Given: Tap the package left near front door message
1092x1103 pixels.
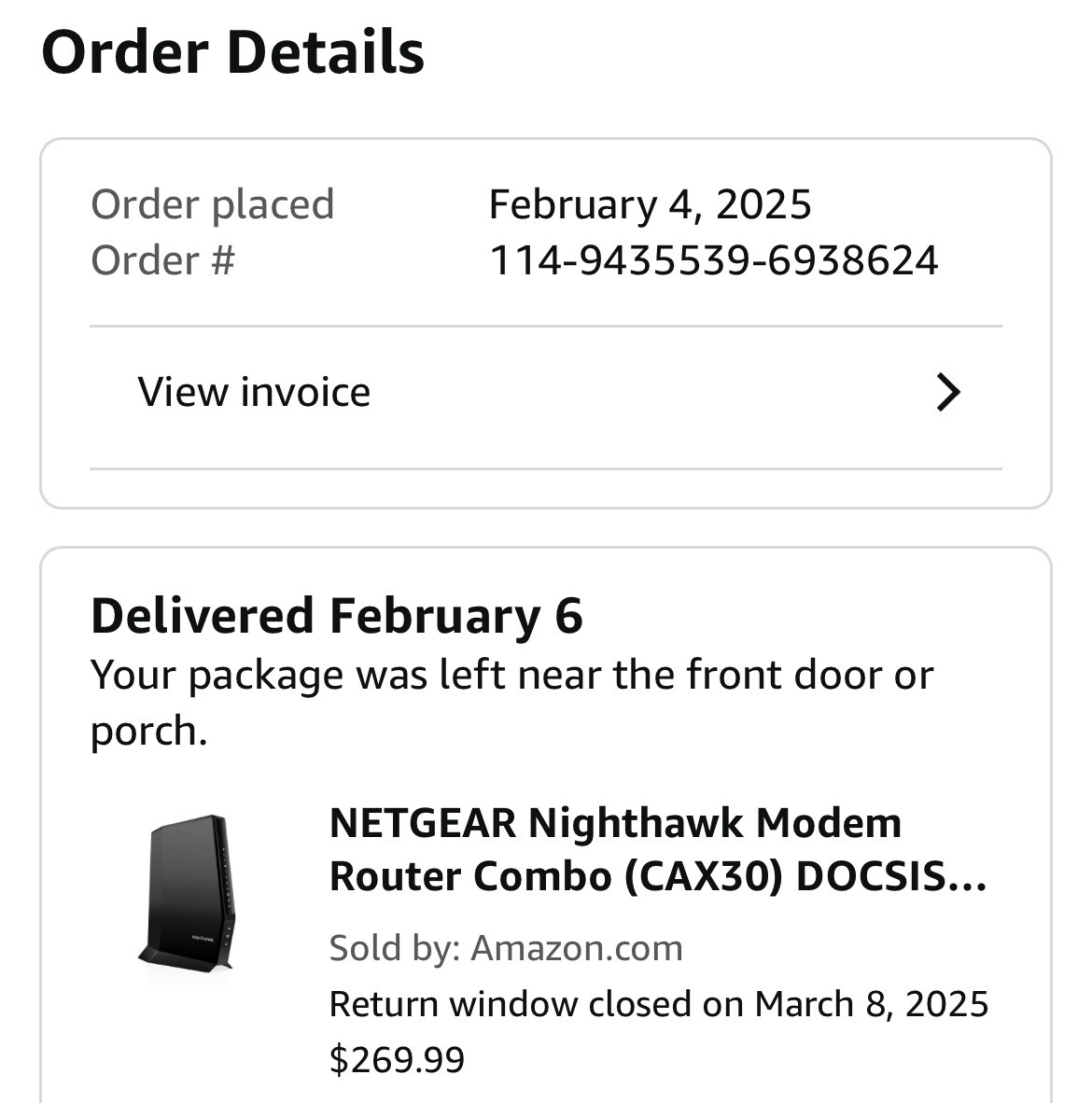Looking at the screenshot, I should 511,675.
